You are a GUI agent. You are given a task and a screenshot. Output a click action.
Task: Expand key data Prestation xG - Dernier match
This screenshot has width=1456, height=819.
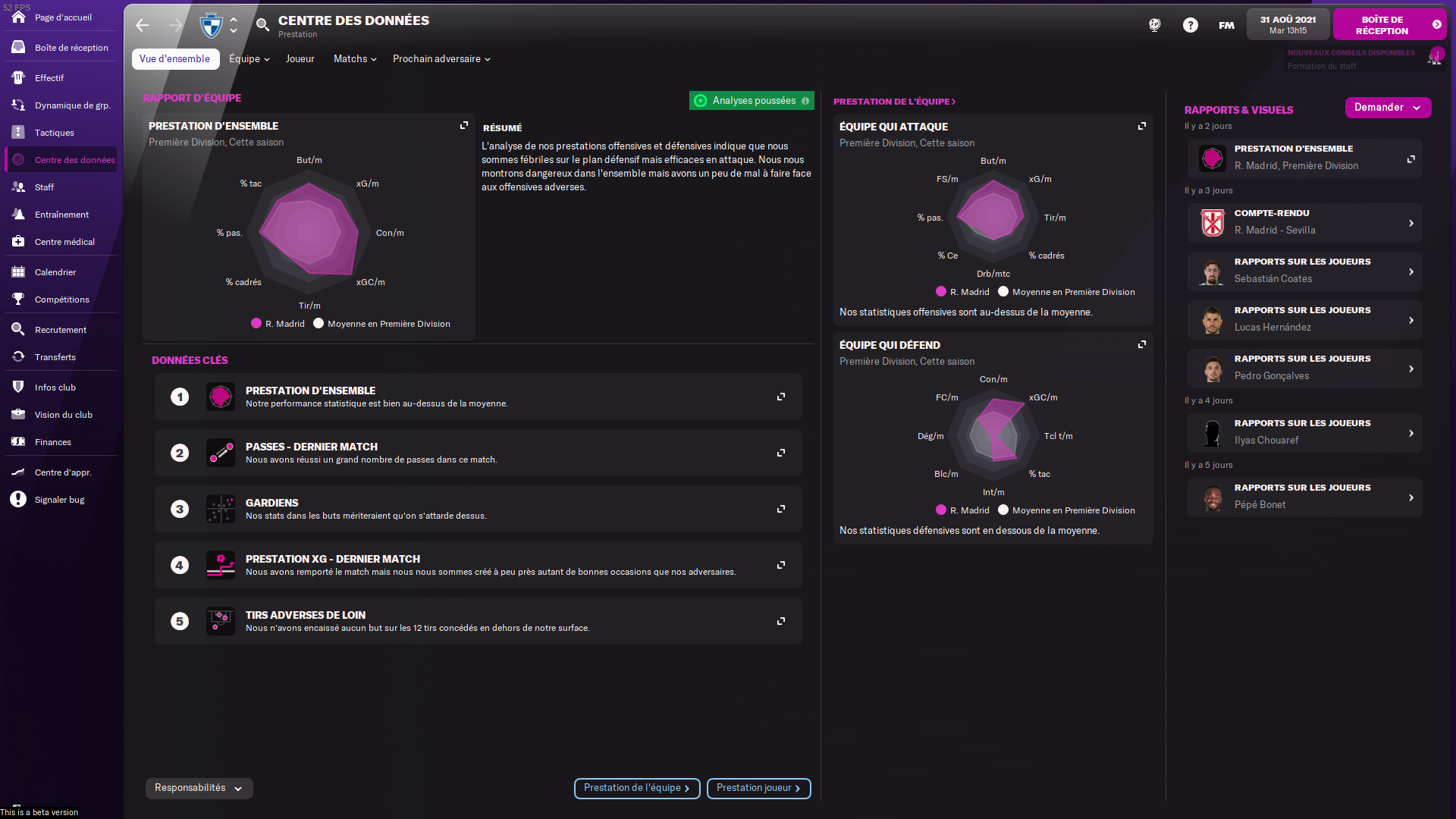(781, 565)
